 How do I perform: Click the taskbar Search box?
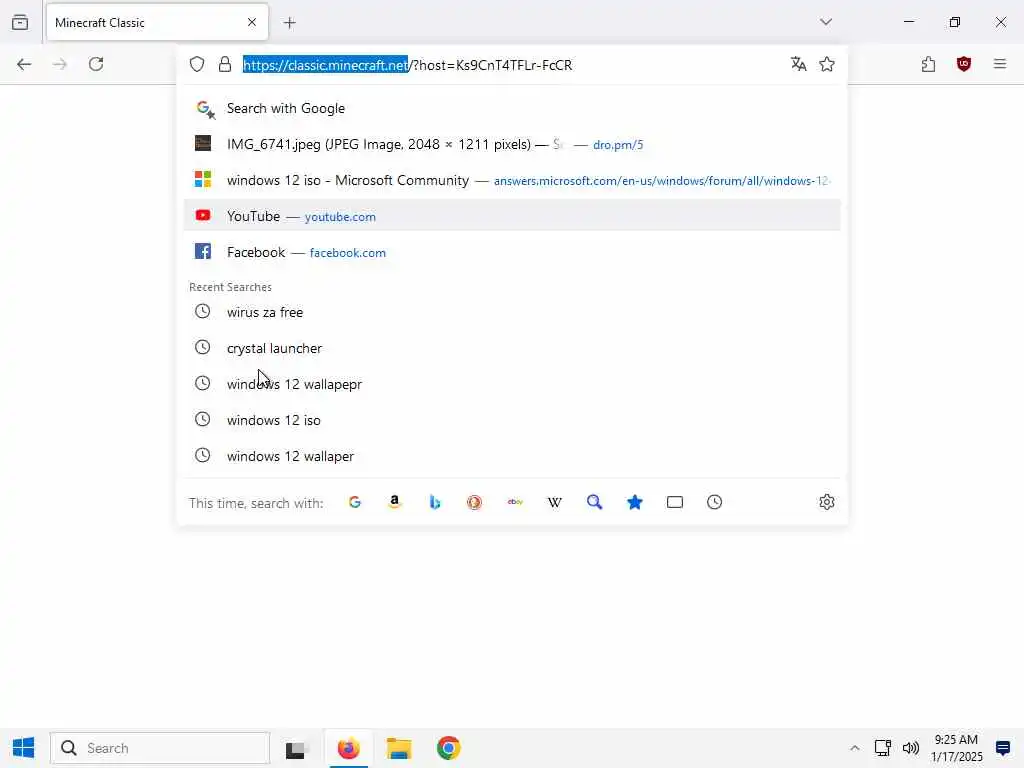[160, 748]
